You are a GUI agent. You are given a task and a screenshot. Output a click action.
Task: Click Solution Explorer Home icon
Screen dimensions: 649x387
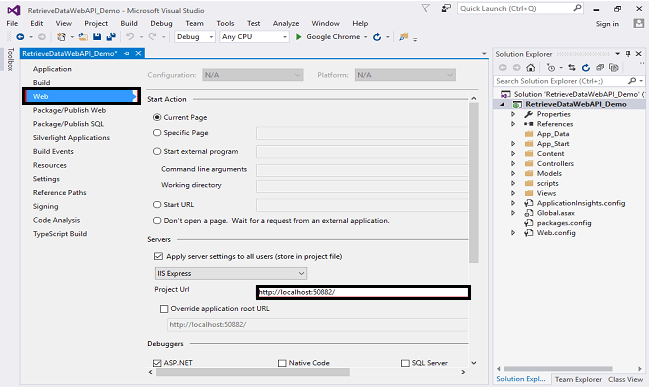531,67
